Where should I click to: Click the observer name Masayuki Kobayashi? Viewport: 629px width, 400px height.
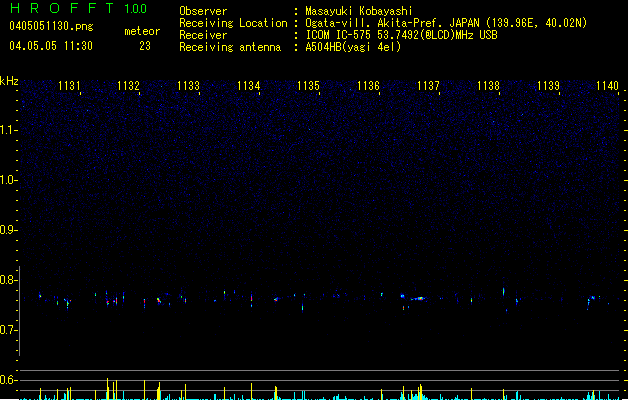[x=359, y=11]
